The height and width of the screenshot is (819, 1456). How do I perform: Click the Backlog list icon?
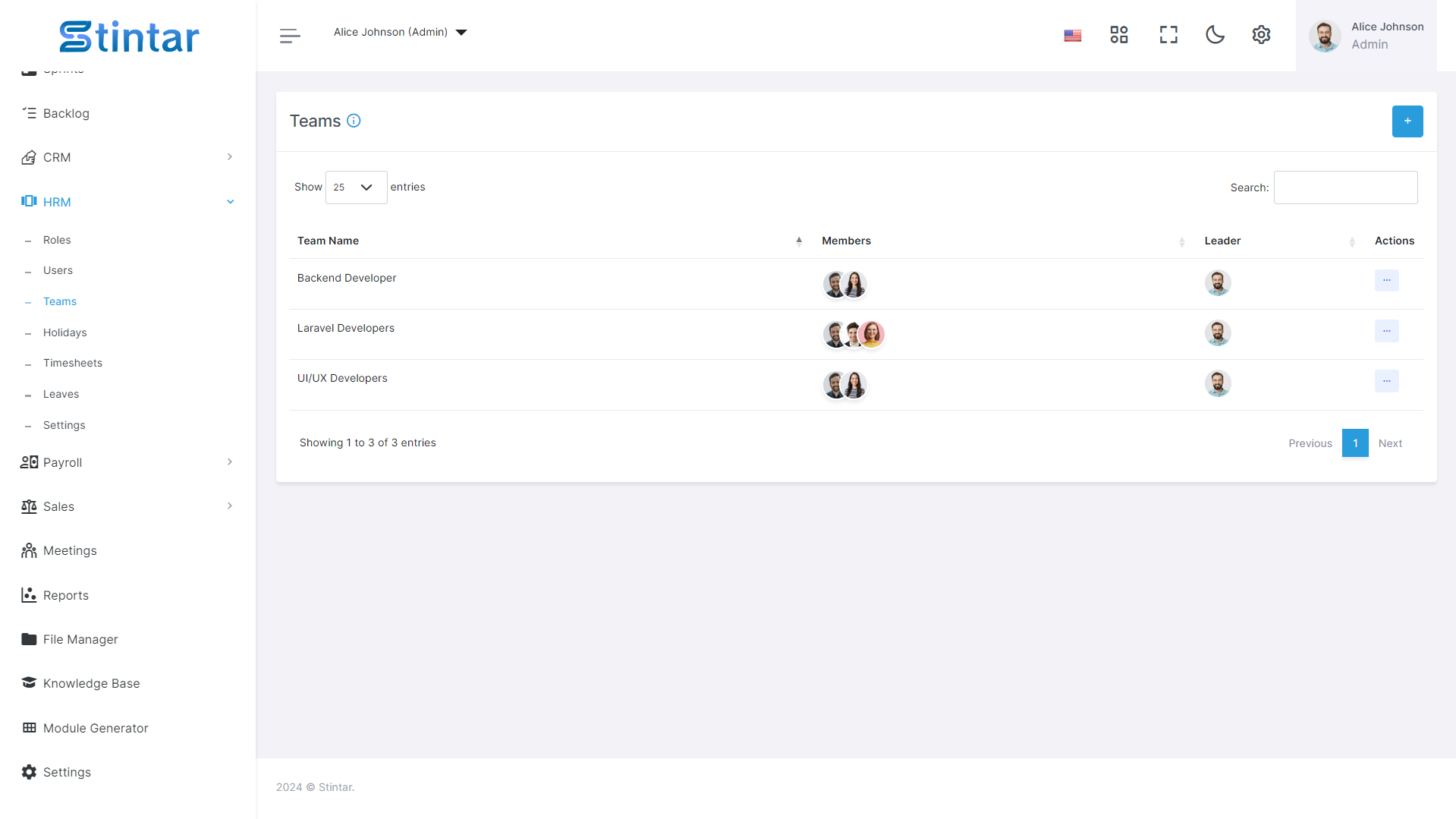click(x=29, y=112)
